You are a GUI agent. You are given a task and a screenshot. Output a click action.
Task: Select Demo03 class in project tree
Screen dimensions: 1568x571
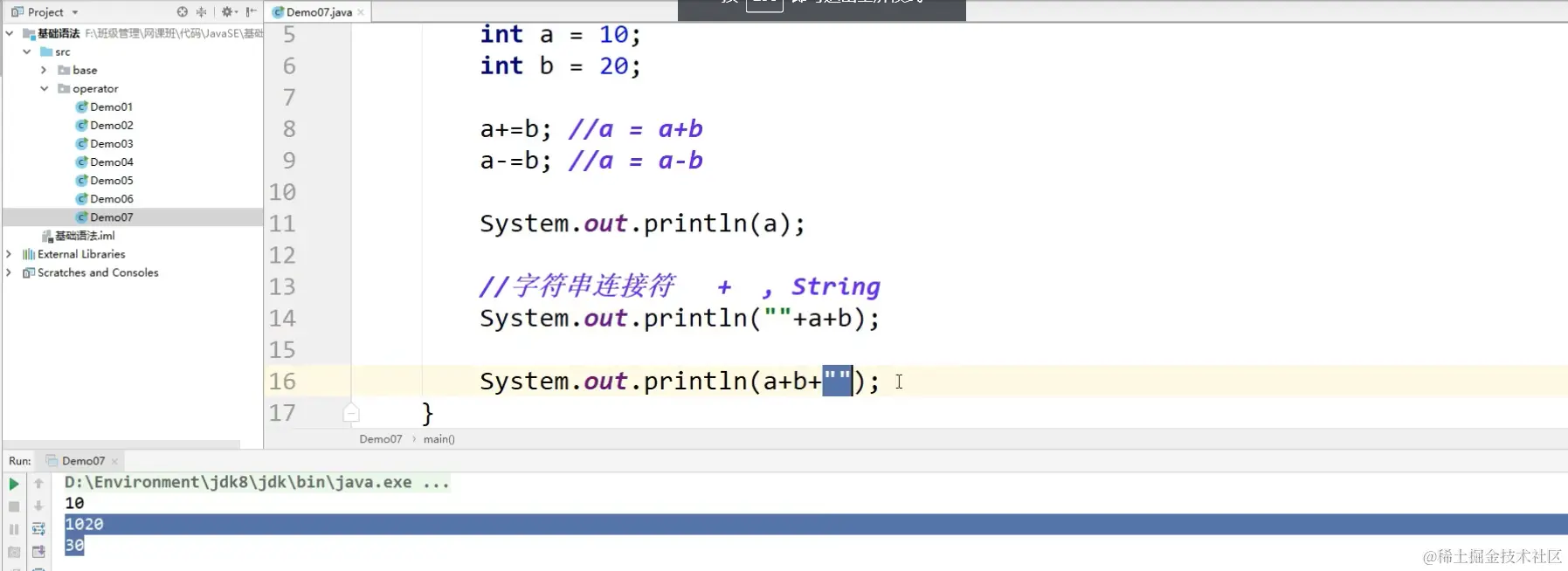click(104, 143)
